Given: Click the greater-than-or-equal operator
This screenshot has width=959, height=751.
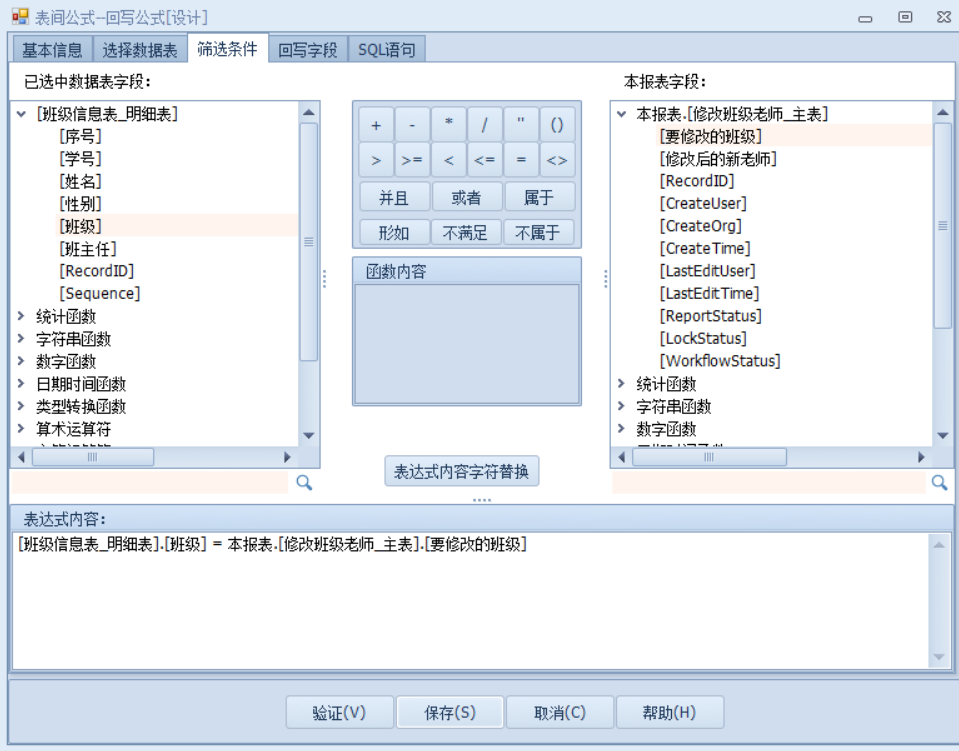Looking at the screenshot, I should point(412,160).
